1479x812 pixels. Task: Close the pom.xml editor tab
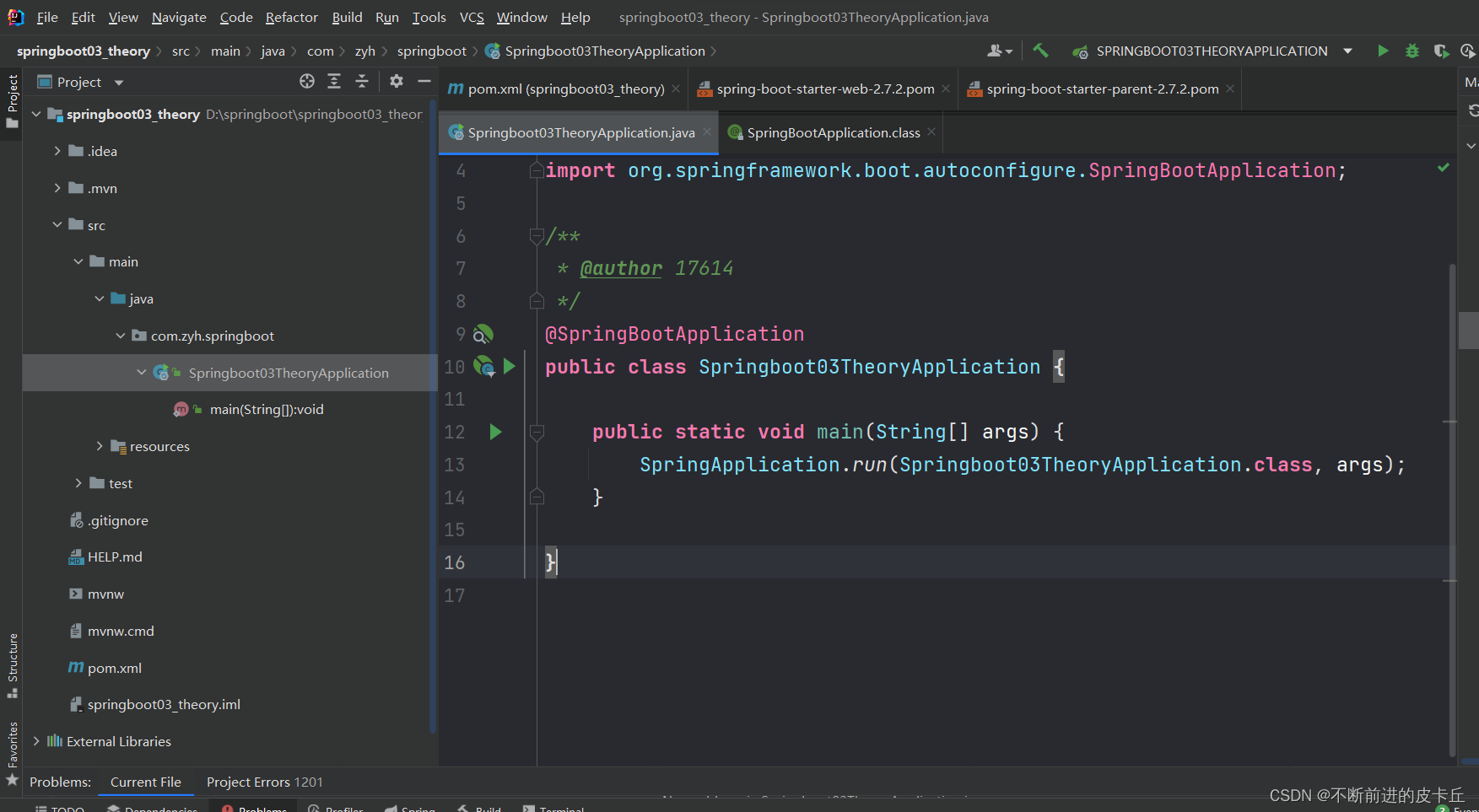(x=676, y=89)
